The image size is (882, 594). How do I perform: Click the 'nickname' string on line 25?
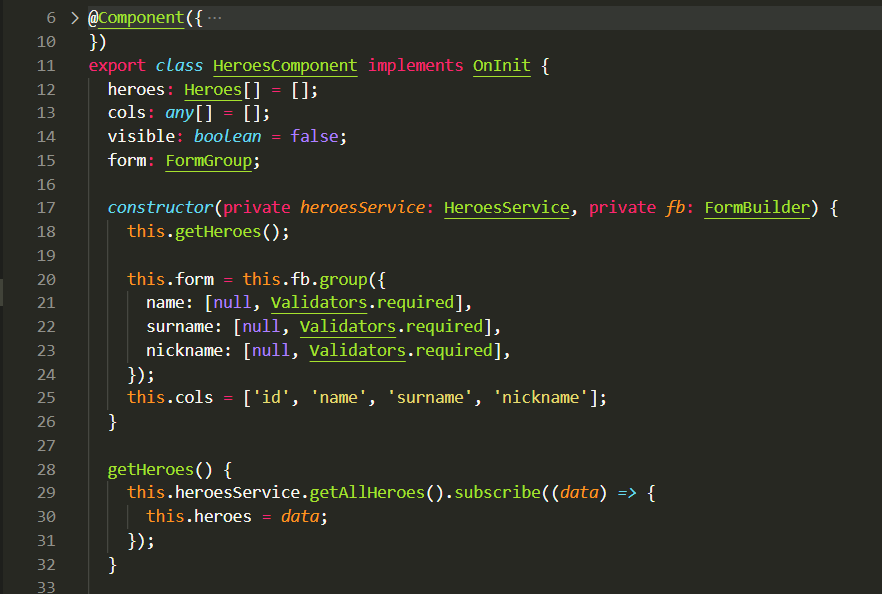540,398
